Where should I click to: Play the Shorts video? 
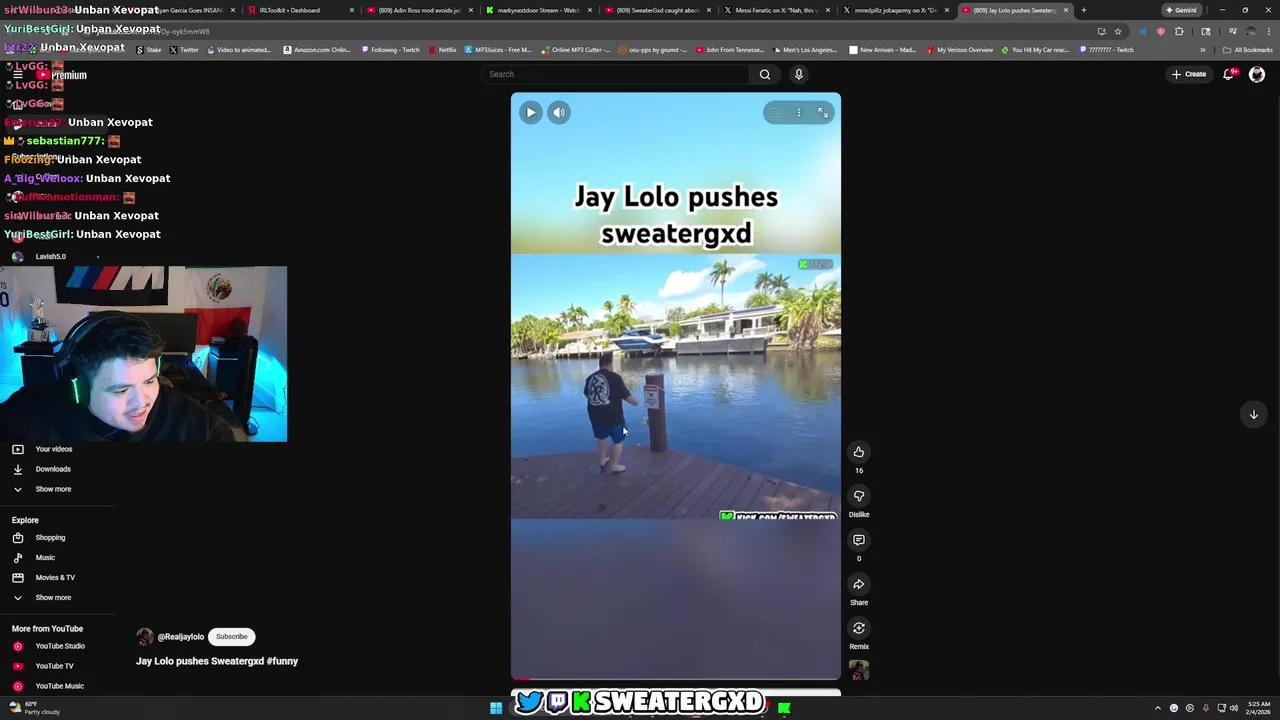(531, 112)
